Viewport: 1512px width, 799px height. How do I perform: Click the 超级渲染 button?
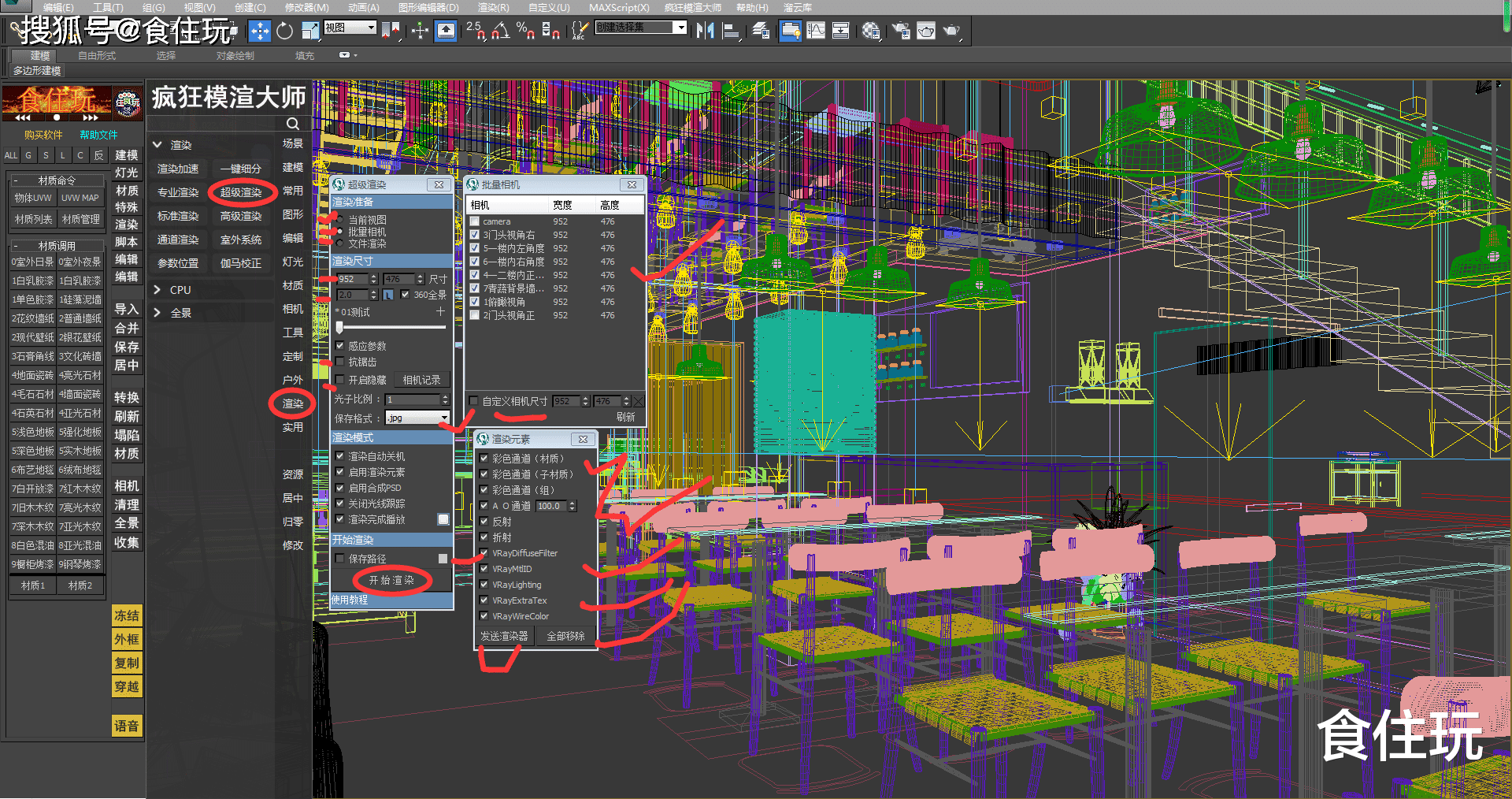(x=241, y=192)
